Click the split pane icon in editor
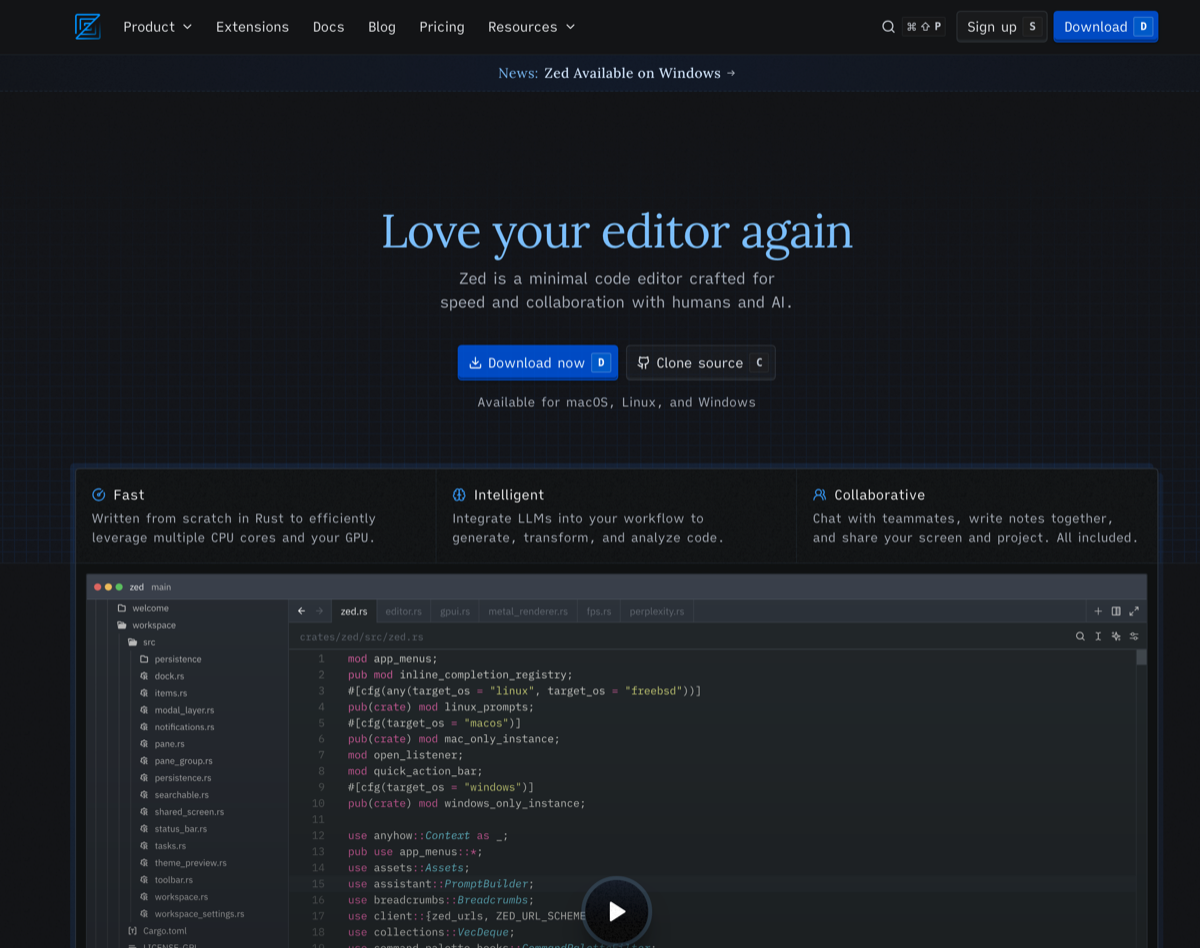Viewport: 1200px width, 948px height. coord(1116,611)
